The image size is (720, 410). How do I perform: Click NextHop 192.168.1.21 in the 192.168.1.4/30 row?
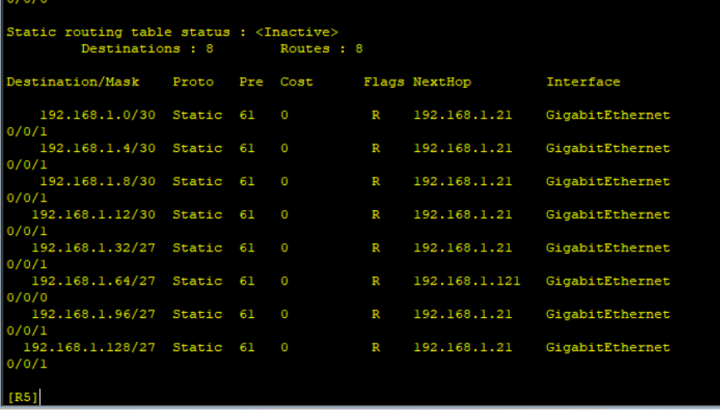click(x=462, y=148)
